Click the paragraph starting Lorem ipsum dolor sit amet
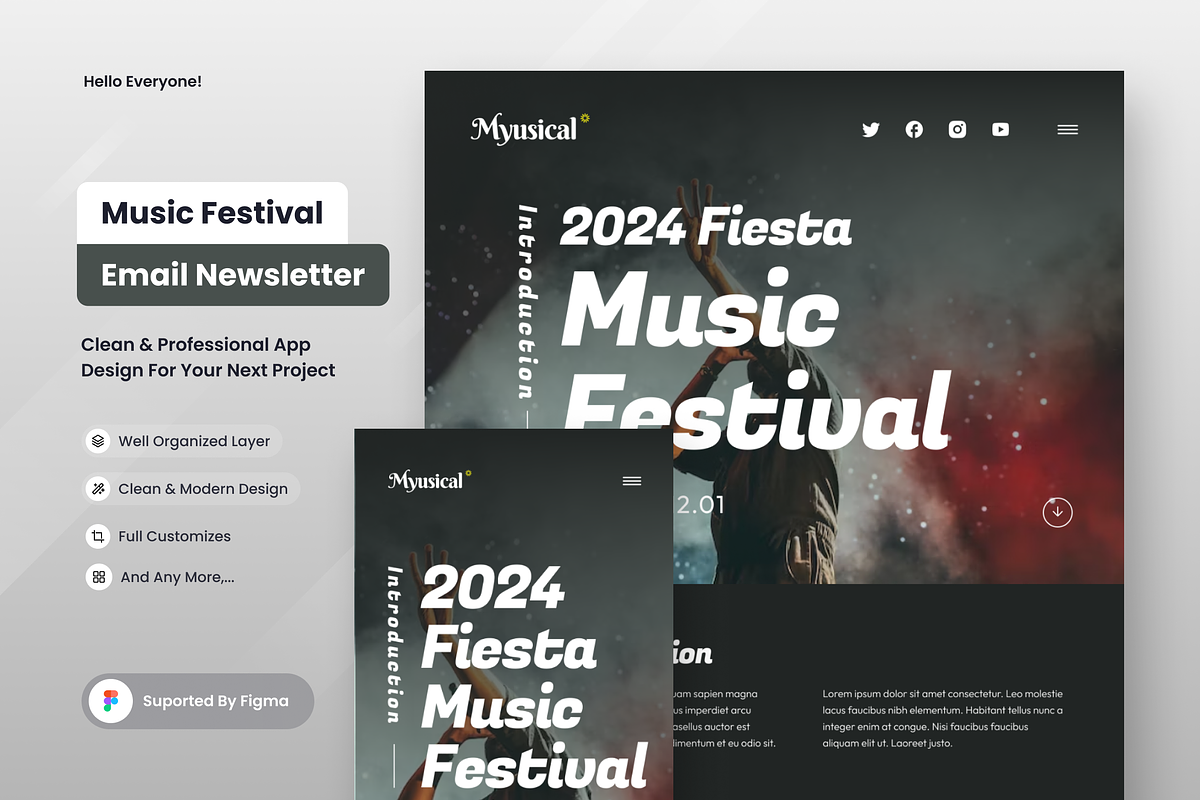Image resolution: width=1200 pixels, height=800 pixels. (943, 718)
